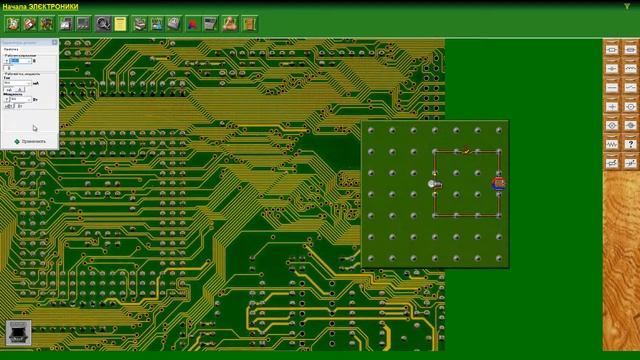
Task: Open the hollow resistor symbol drawer
Action: coord(612,50)
